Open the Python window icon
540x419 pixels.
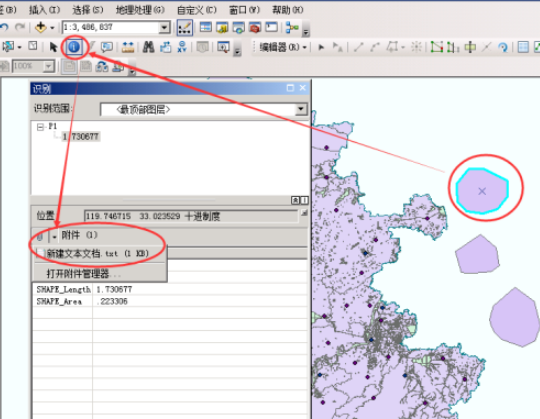pos(271,27)
